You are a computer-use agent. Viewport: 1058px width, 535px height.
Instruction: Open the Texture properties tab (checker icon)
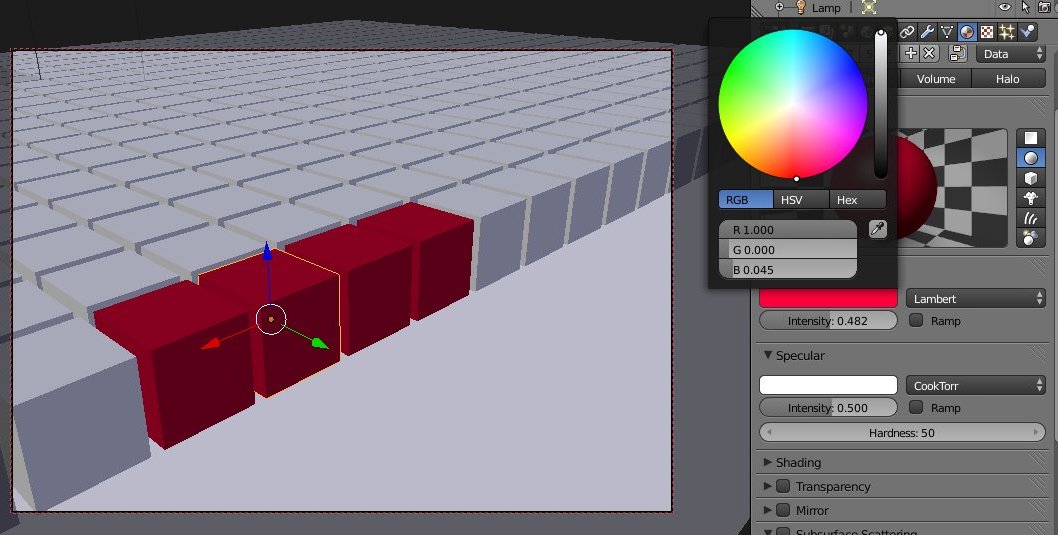(986, 32)
